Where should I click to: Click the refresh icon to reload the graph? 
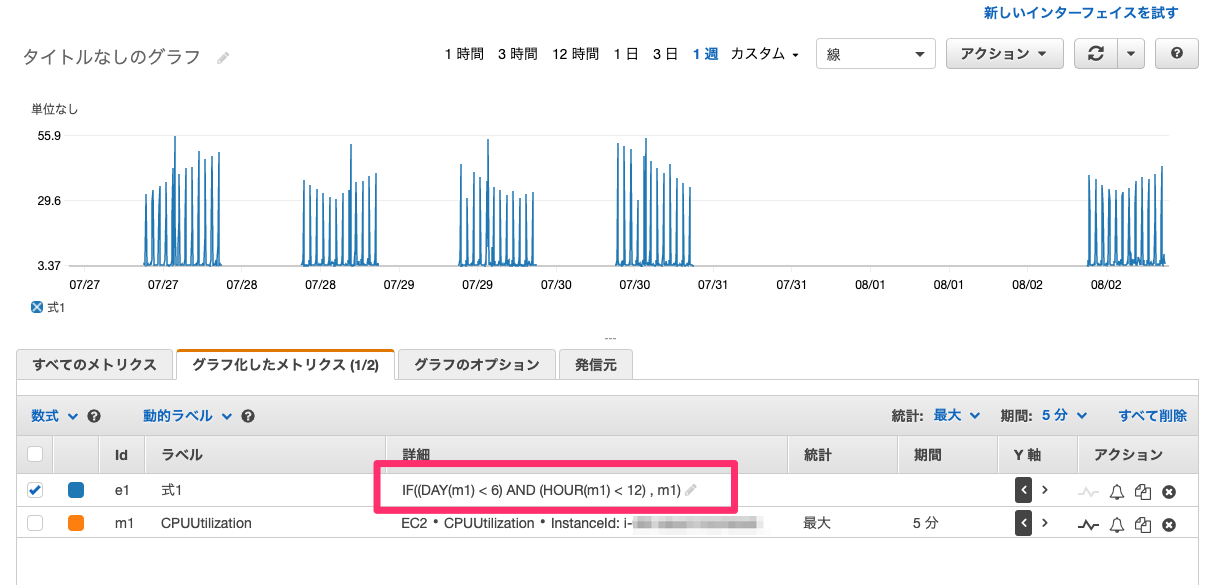tap(1098, 53)
